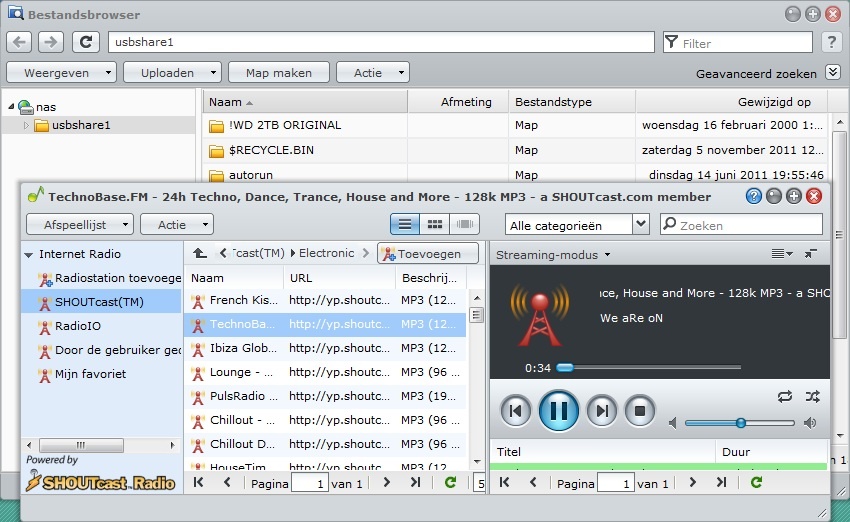850x522 pixels.
Task: Collapse the nas tree node
Action: point(11,107)
